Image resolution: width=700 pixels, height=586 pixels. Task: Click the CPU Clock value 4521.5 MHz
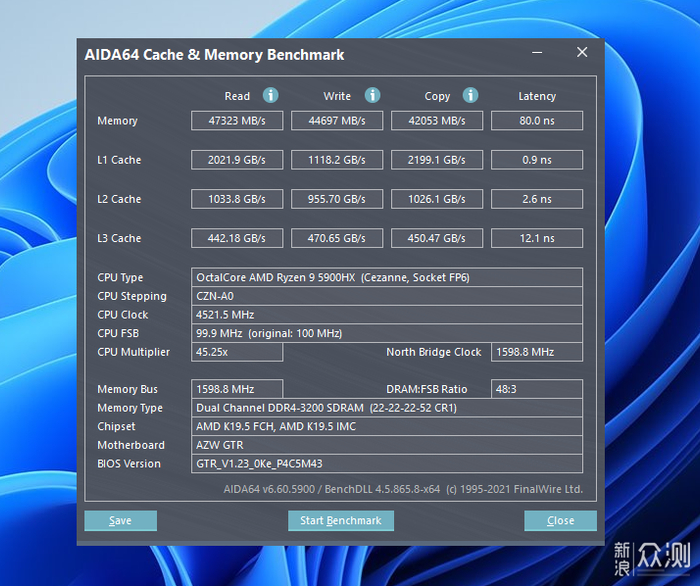coord(387,315)
